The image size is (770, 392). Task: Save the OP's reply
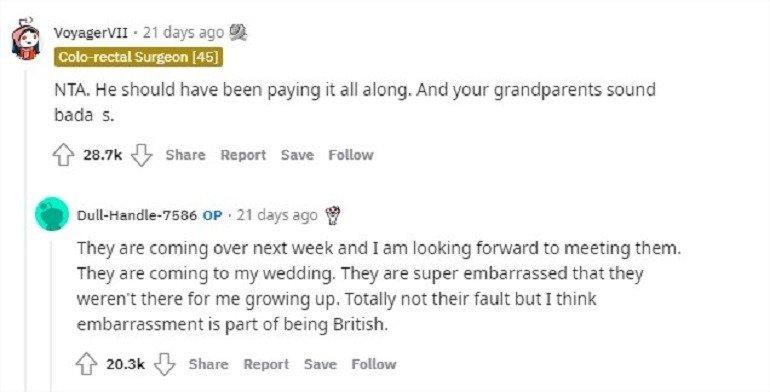[320, 364]
